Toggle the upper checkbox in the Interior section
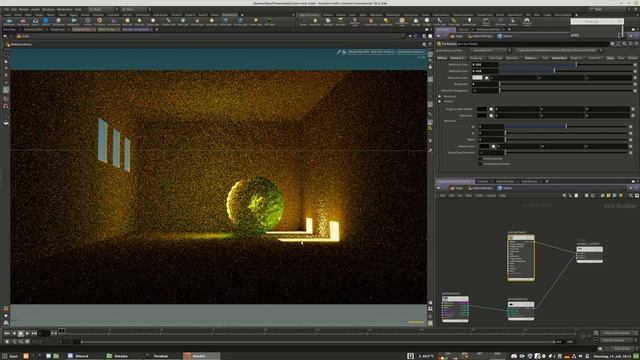The image size is (640, 360). point(480,158)
